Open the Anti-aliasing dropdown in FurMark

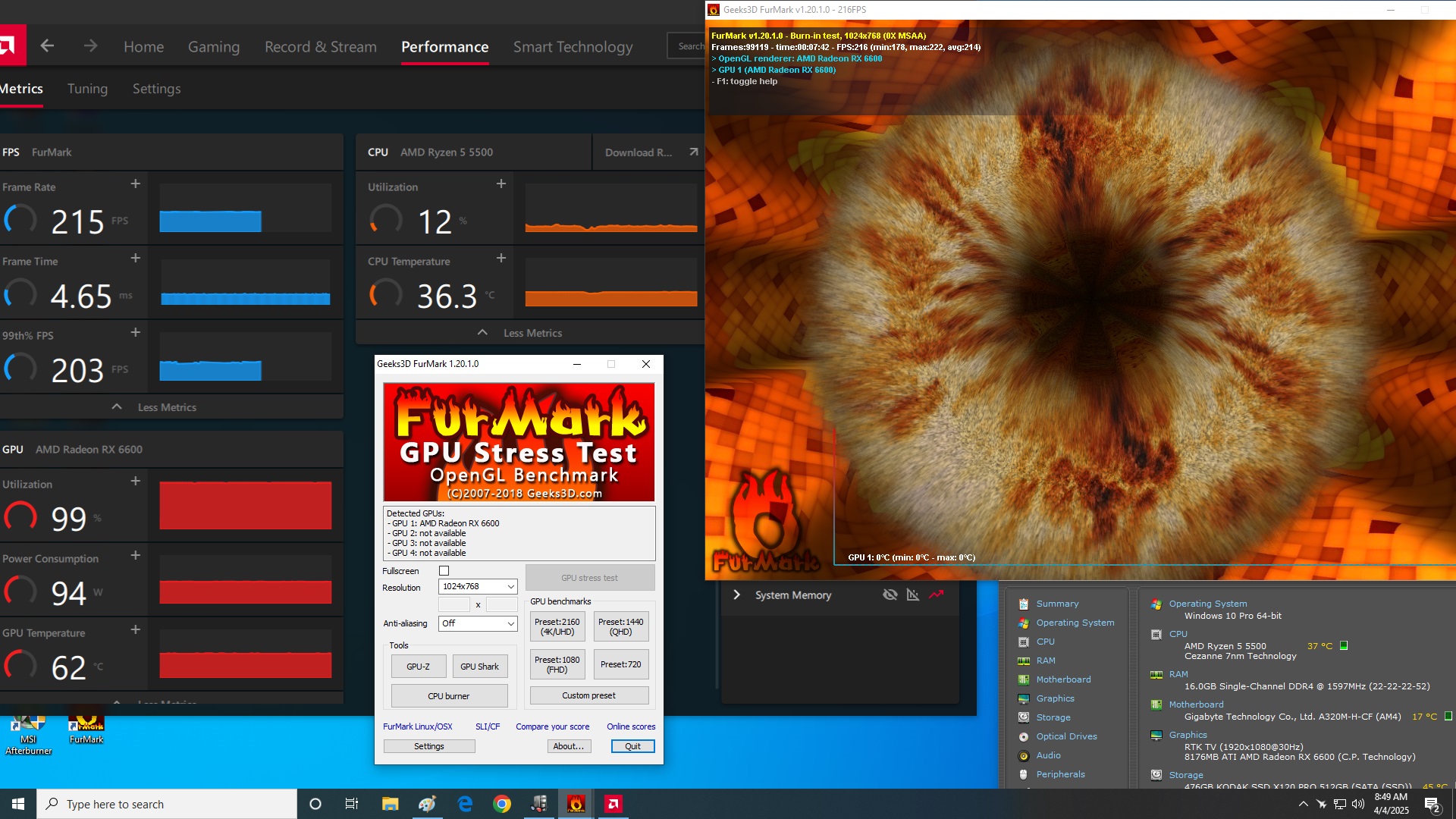point(478,623)
